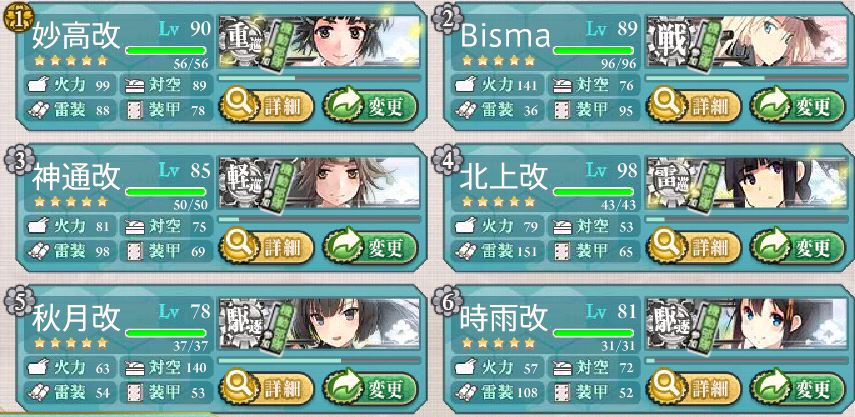
Task: Click 変更 change button for 北上改
Action: point(798,247)
